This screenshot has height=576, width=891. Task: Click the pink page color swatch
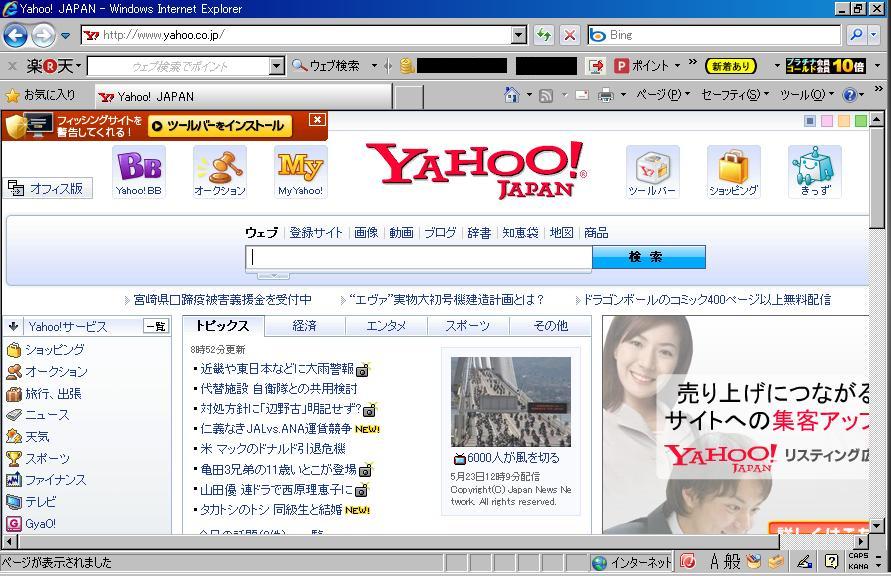click(x=827, y=120)
